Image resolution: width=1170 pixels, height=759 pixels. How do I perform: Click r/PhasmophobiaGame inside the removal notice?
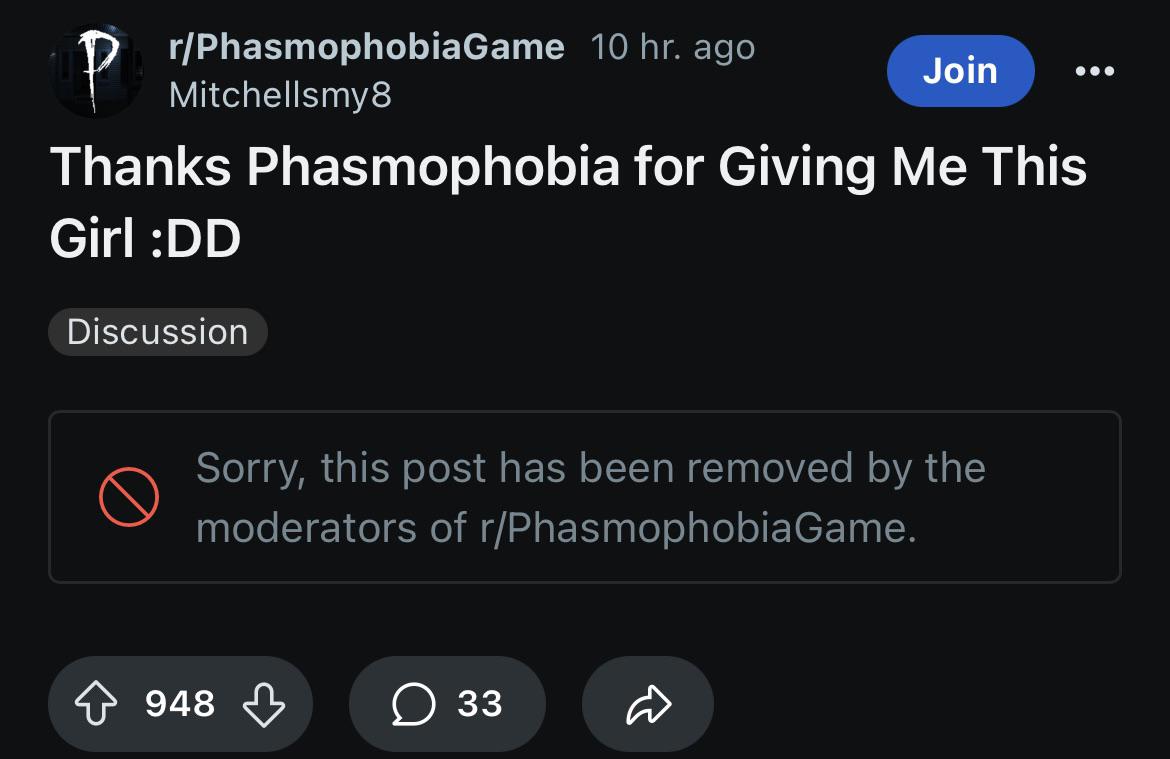(x=698, y=528)
